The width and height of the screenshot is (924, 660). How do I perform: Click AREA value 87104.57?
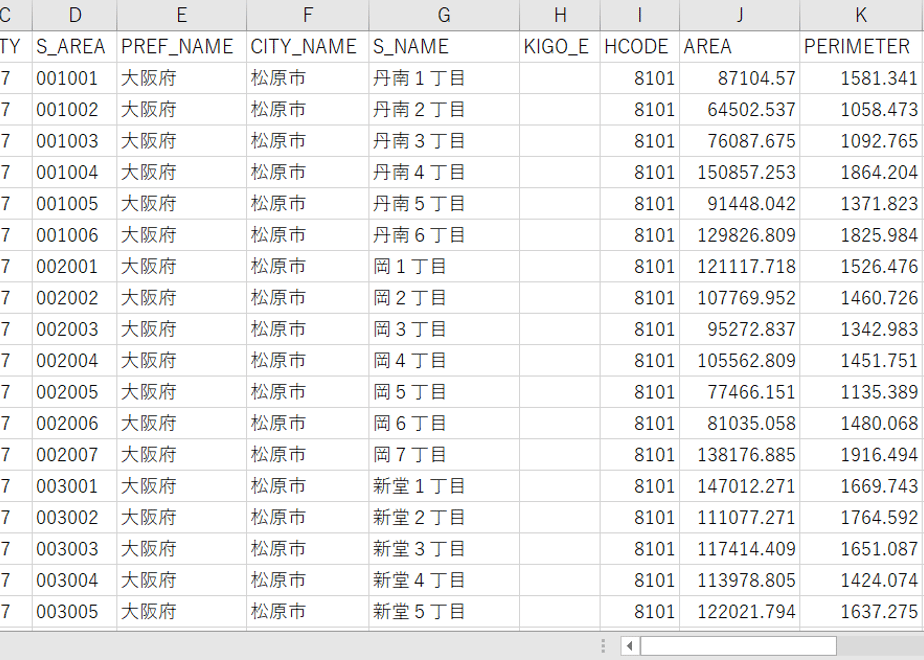[x=740, y=78]
